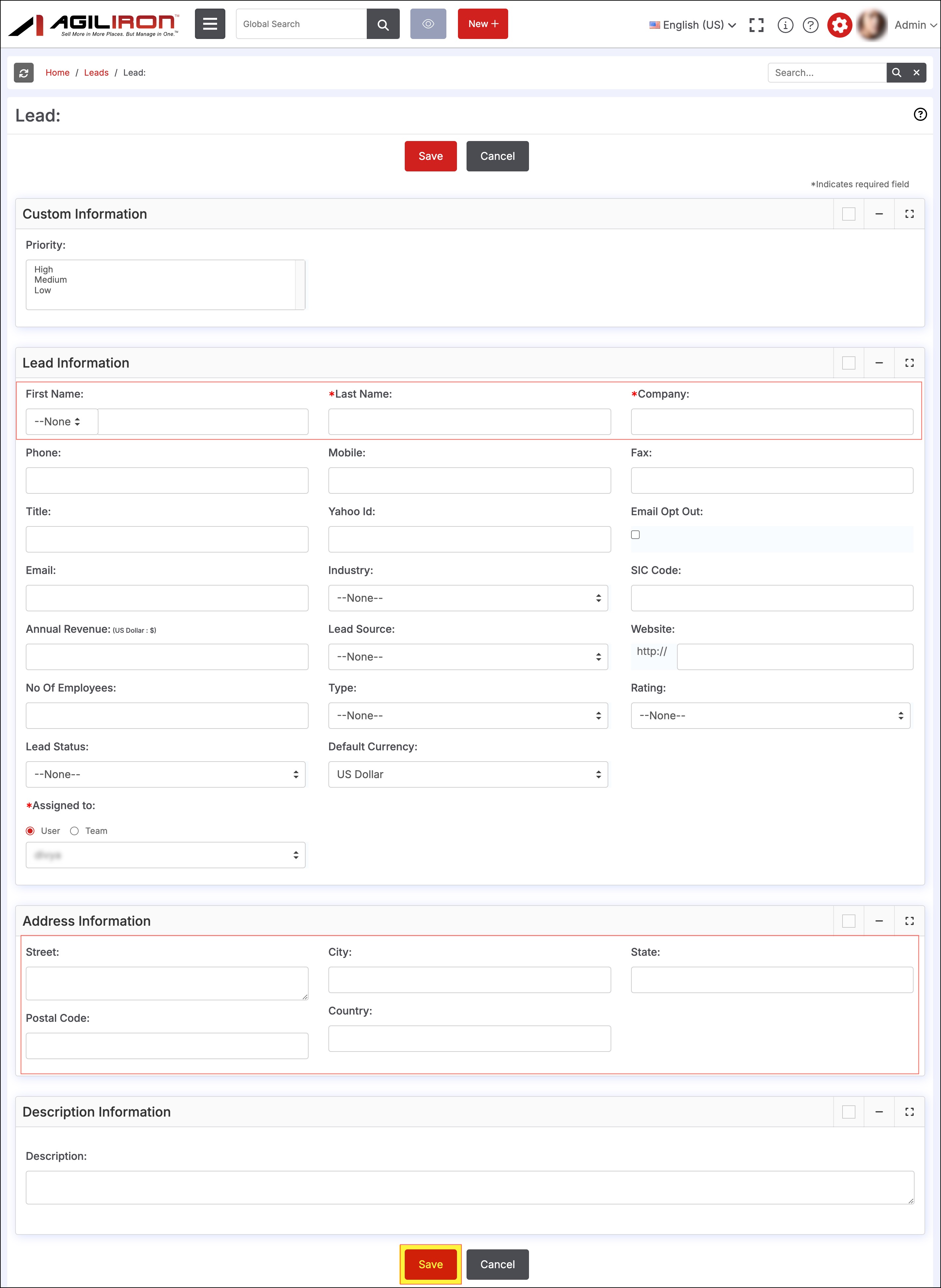Select High in Priority list
The image size is (941, 1288).
[x=44, y=269]
